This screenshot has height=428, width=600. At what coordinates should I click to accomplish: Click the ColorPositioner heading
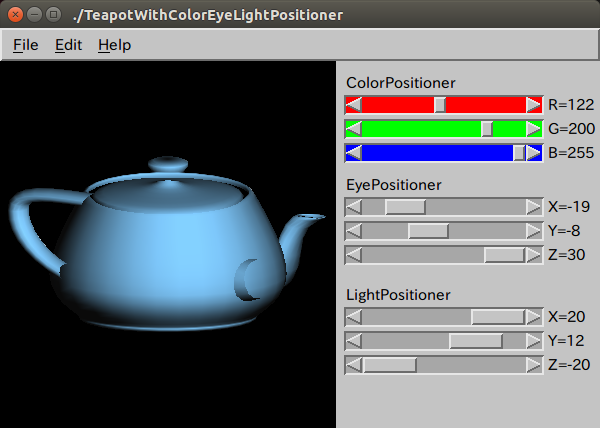click(401, 83)
